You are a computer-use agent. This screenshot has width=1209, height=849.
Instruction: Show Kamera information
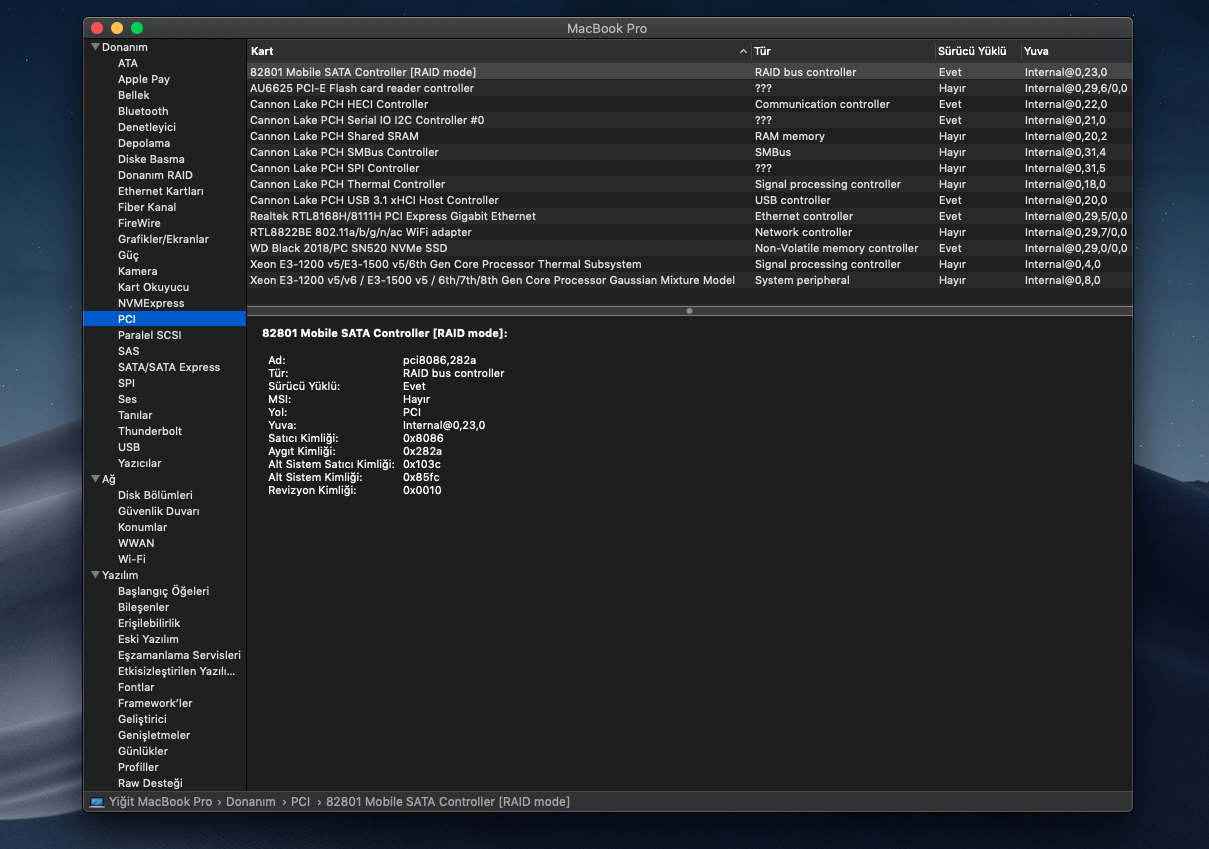tap(138, 271)
